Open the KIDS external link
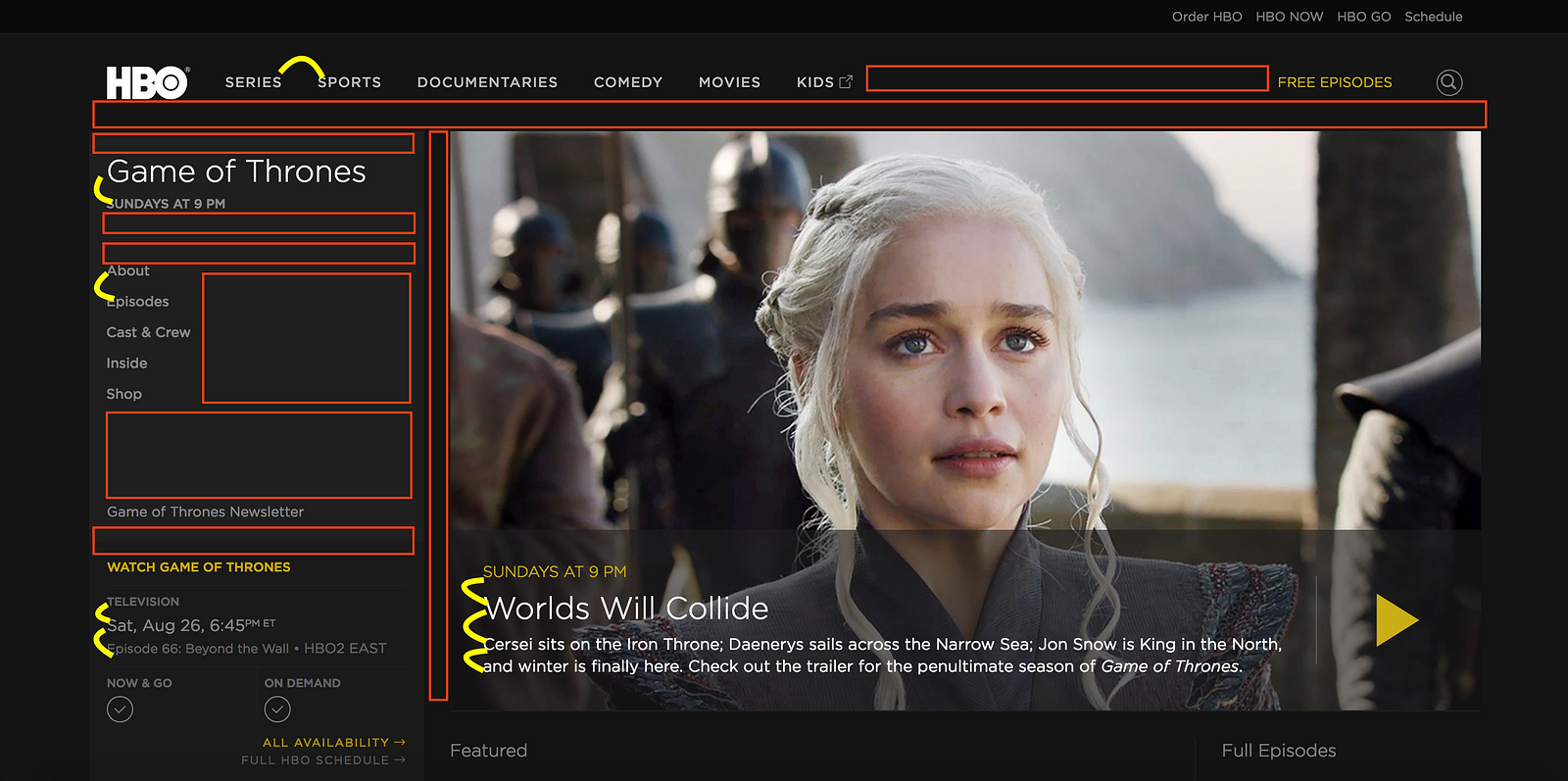The width and height of the screenshot is (1568, 781). tap(824, 82)
